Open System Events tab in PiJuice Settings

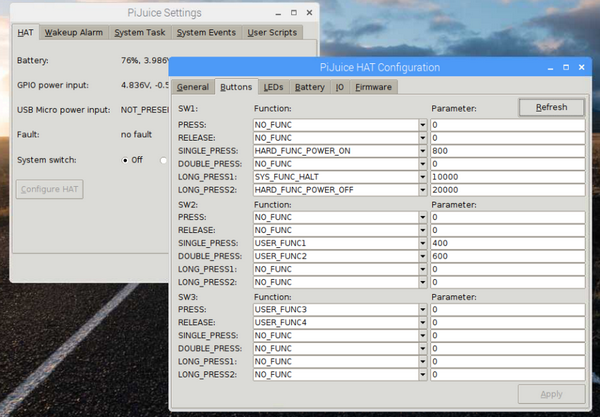pos(206,33)
